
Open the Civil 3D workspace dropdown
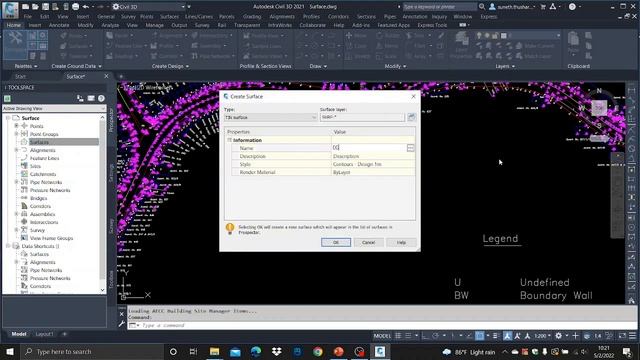(x=149, y=7)
